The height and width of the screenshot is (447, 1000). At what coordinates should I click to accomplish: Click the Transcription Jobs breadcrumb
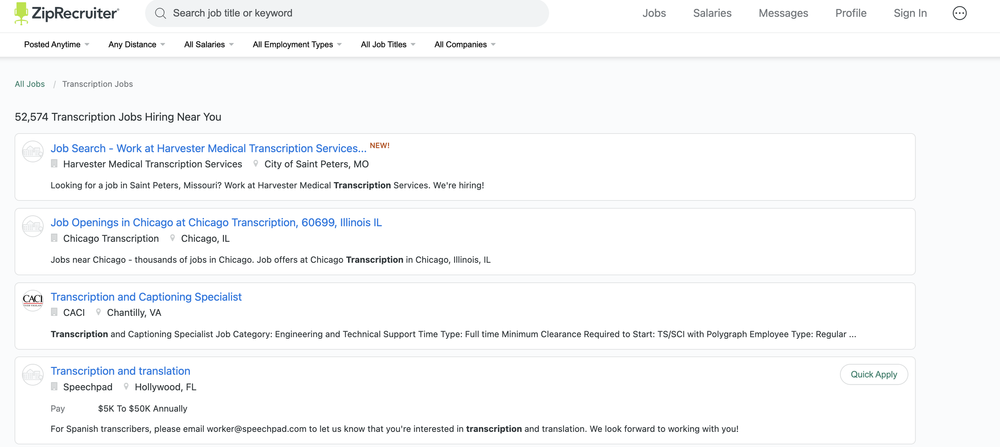pyautogui.click(x=98, y=84)
